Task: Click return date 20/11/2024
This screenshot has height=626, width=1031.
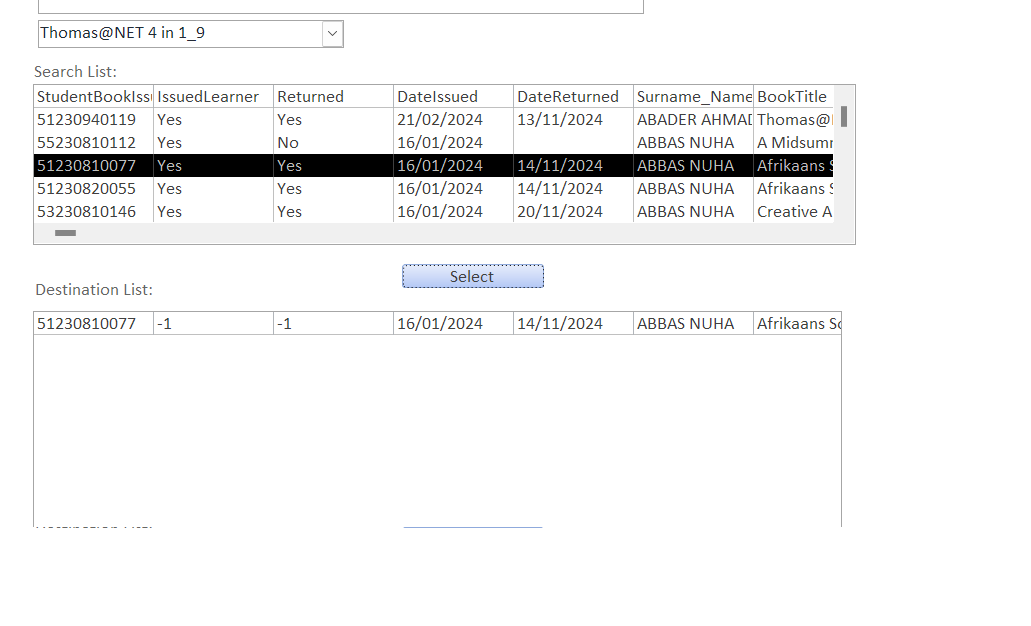Action: (x=560, y=212)
